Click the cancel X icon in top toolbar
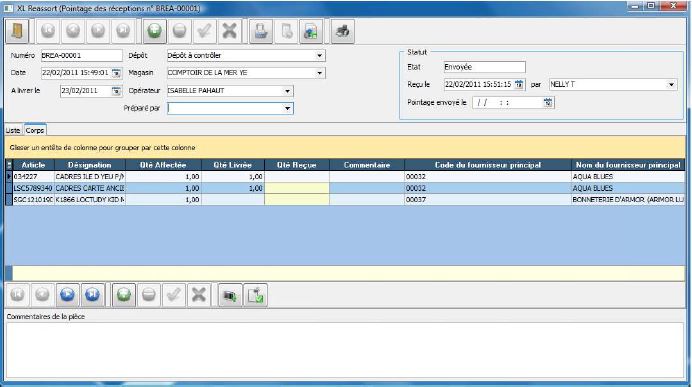This screenshot has width=692, height=387. pos(230,31)
